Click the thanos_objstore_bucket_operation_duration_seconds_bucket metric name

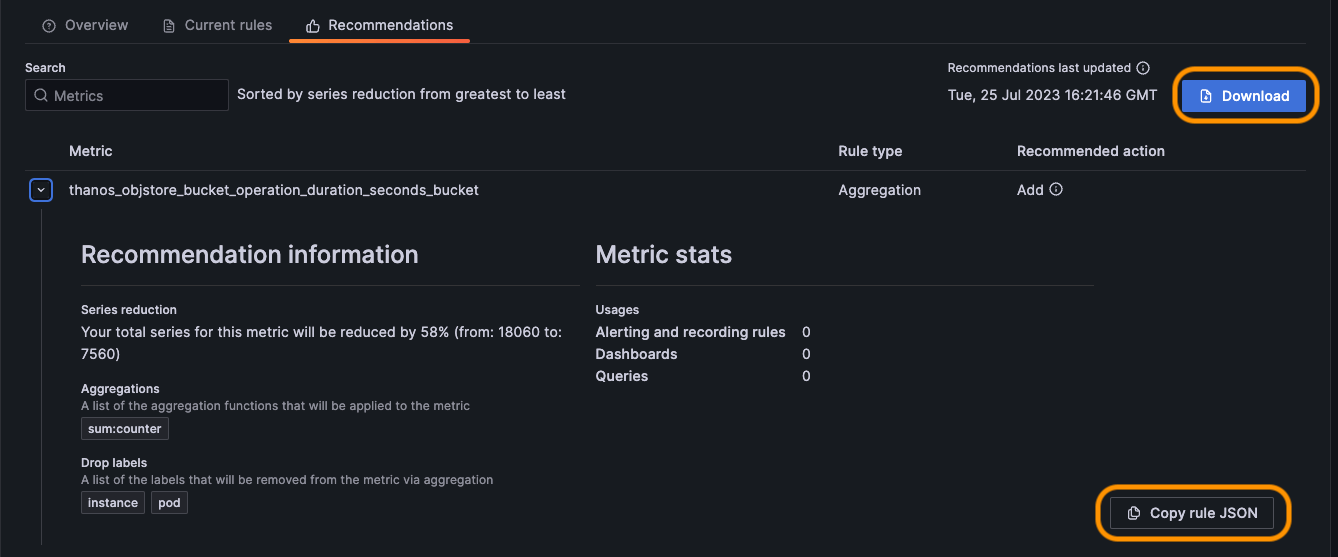coord(273,189)
